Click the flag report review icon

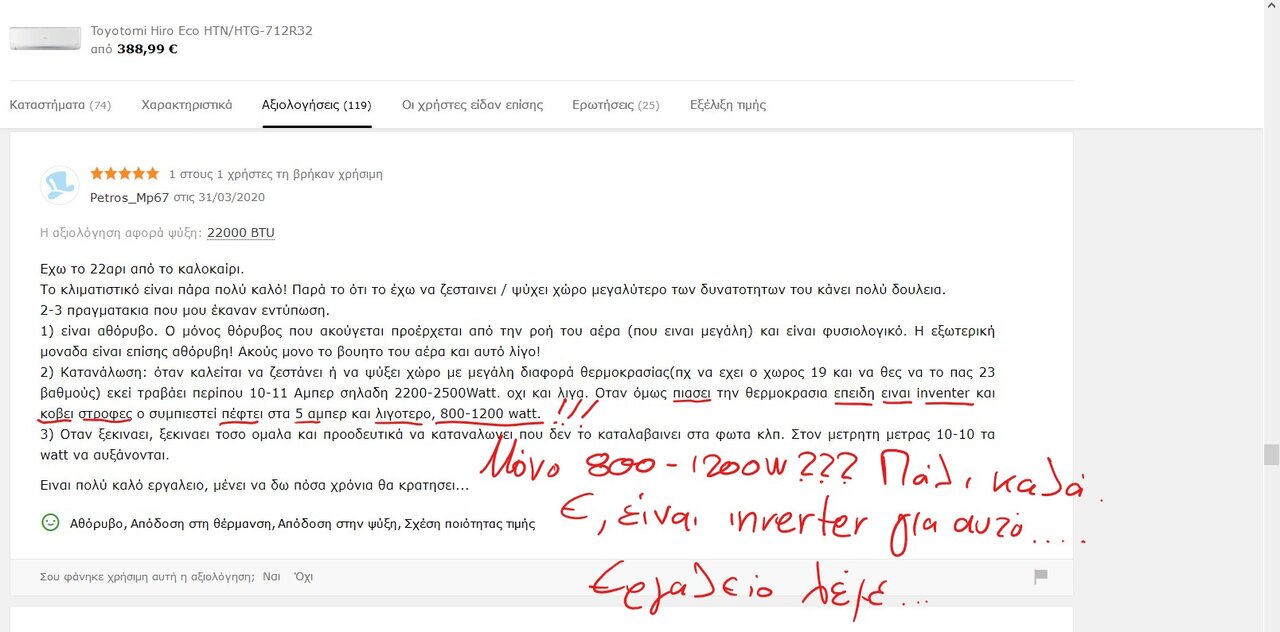tap(1040, 576)
